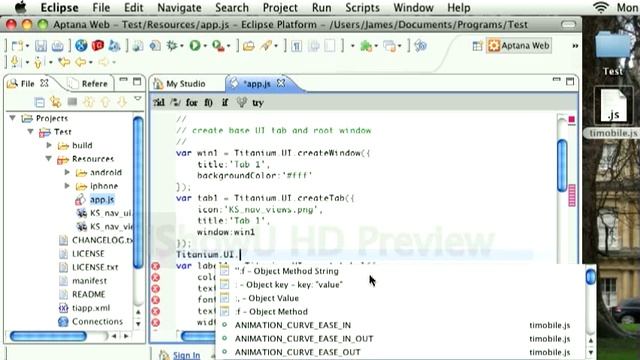The width and height of the screenshot is (640, 360).
Task: Click the Run external tools icon
Action: (x=218, y=46)
